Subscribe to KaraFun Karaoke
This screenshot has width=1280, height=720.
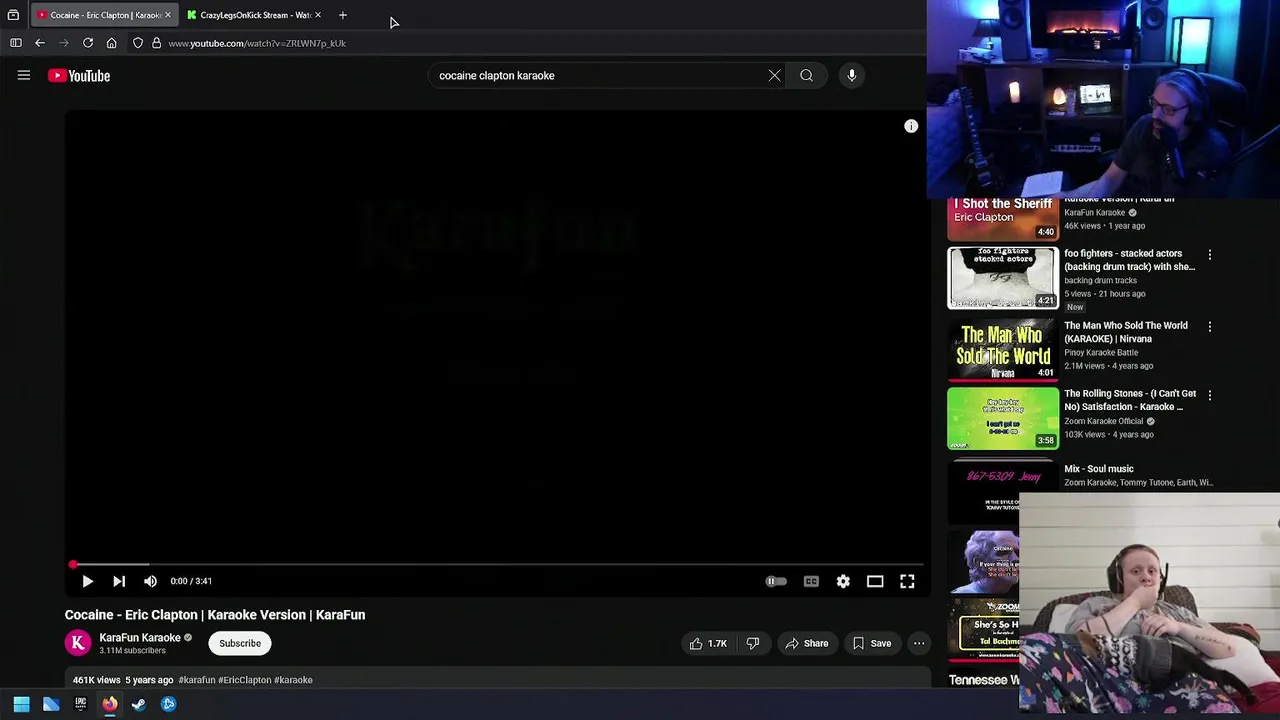(240, 643)
